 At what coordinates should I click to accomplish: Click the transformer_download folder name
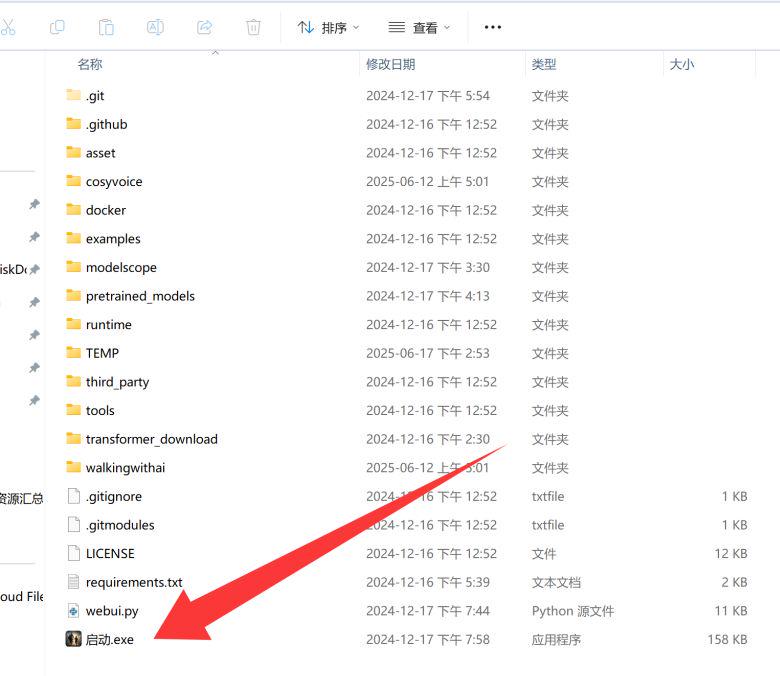click(x=152, y=439)
